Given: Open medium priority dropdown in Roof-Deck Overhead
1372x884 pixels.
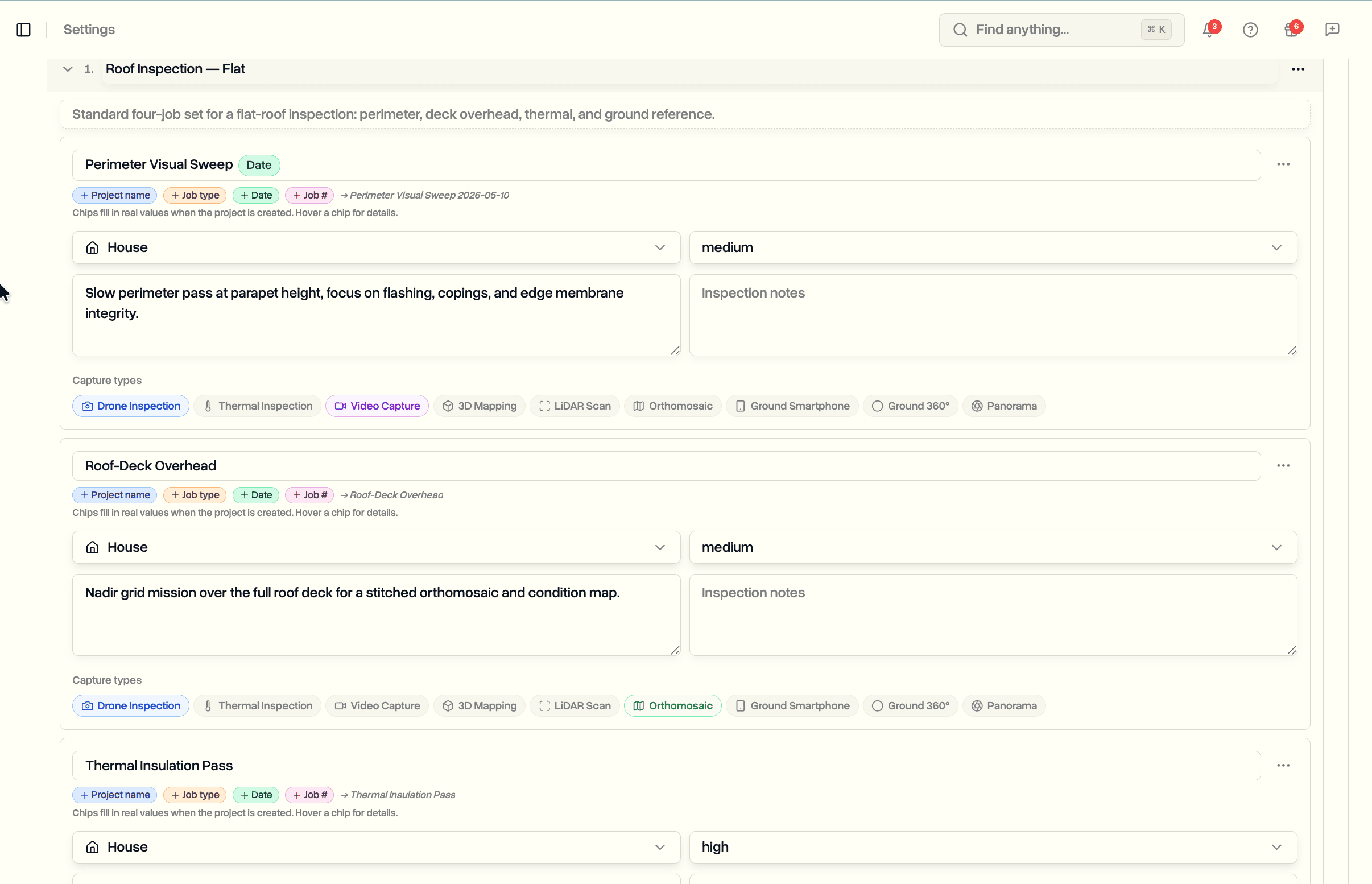Looking at the screenshot, I should point(993,547).
